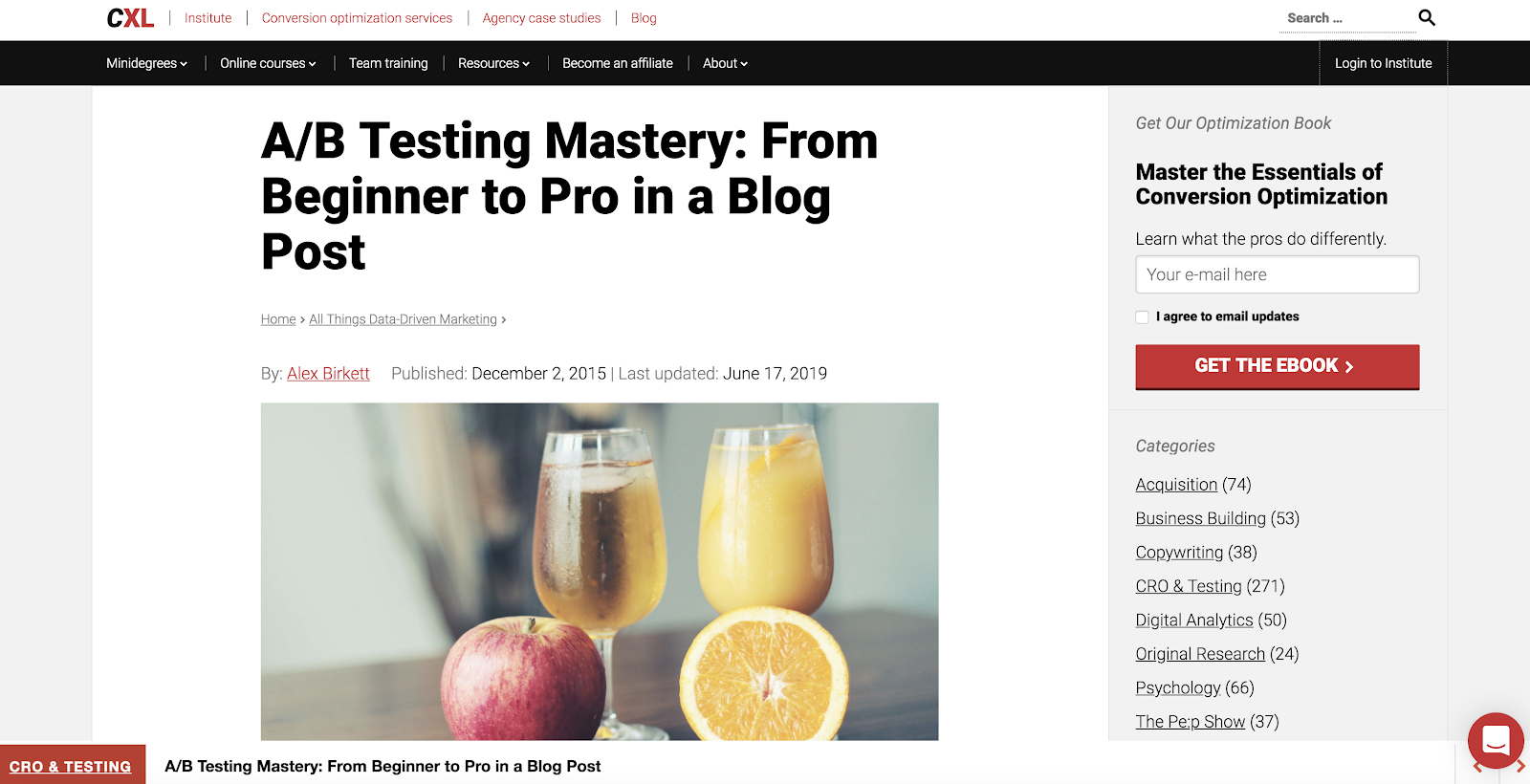The height and width of the screenshot is (784, 1530).
Task: Click the Your e-mail here field
Action: [x=1278, y=274]
